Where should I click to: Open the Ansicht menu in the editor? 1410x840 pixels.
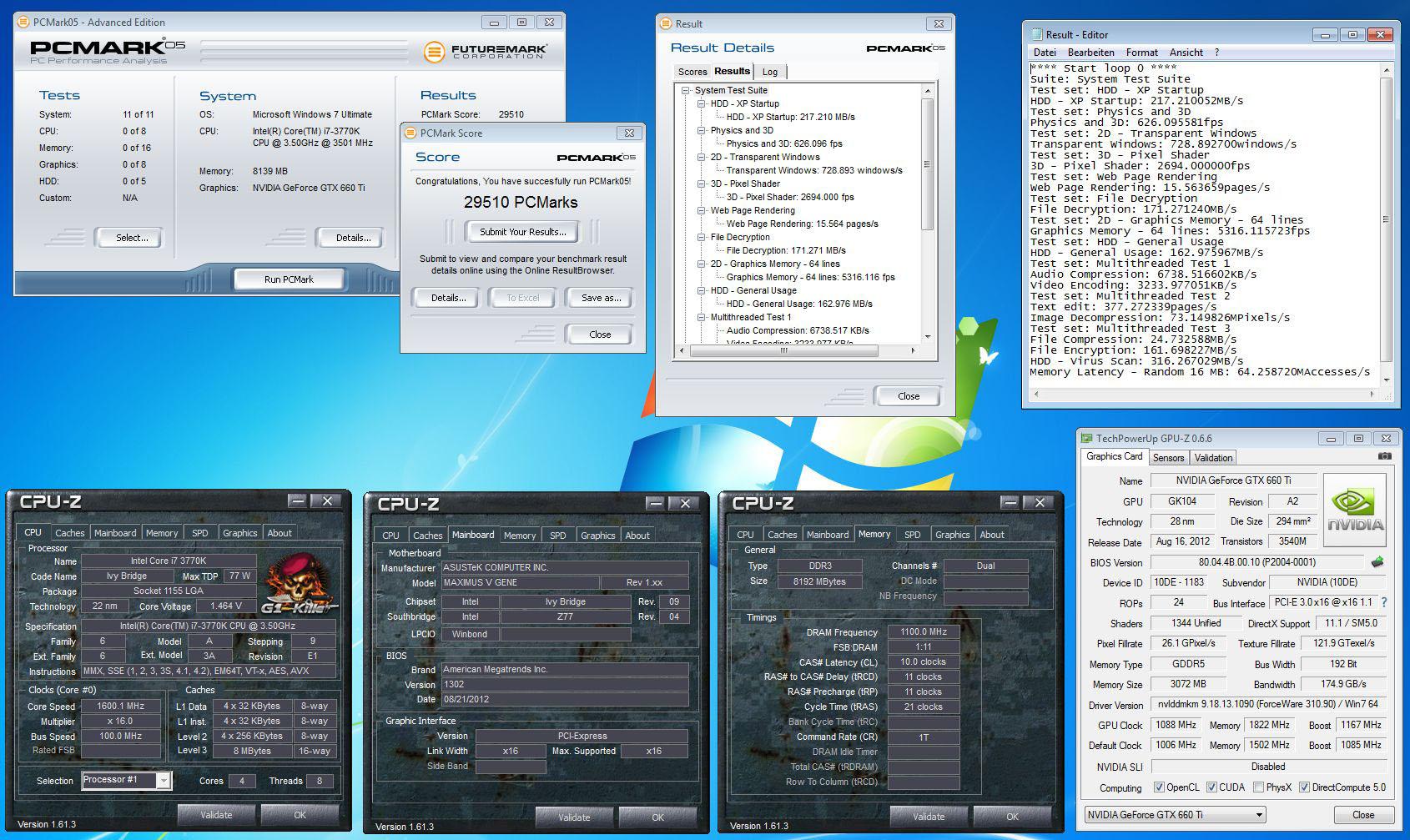1186,53
